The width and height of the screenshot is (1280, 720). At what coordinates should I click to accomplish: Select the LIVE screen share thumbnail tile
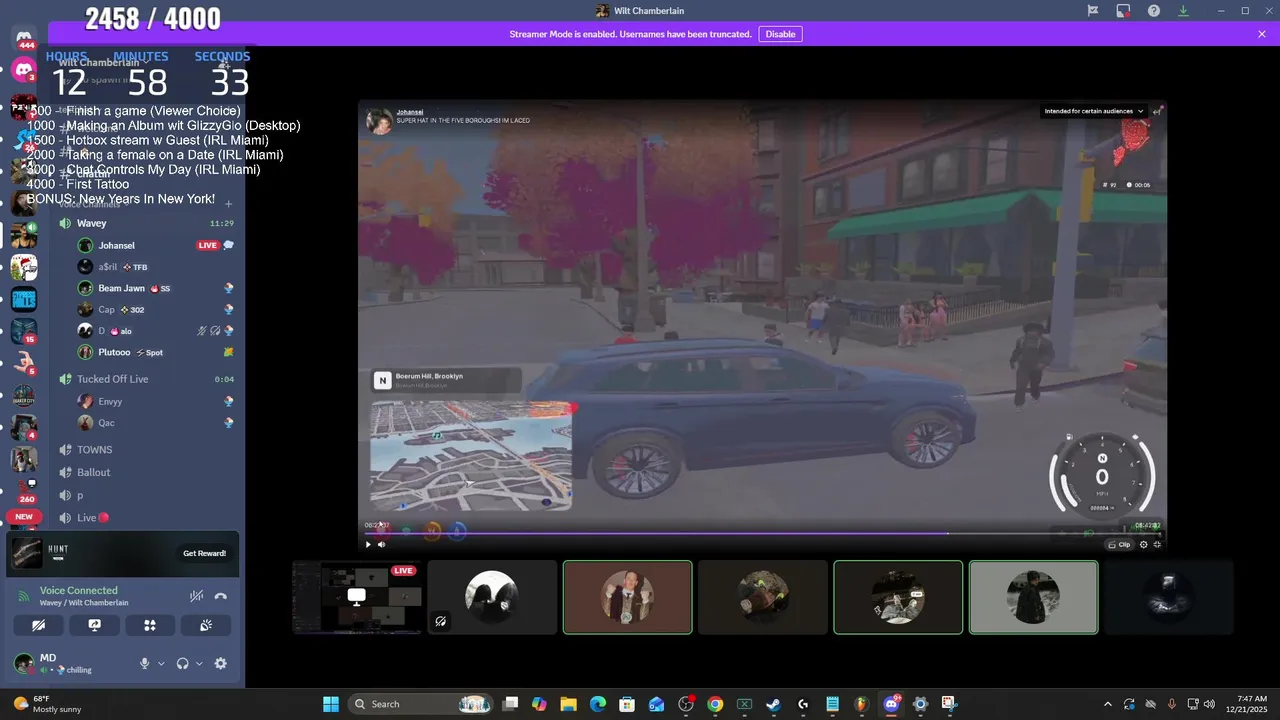tap(356, 597)
